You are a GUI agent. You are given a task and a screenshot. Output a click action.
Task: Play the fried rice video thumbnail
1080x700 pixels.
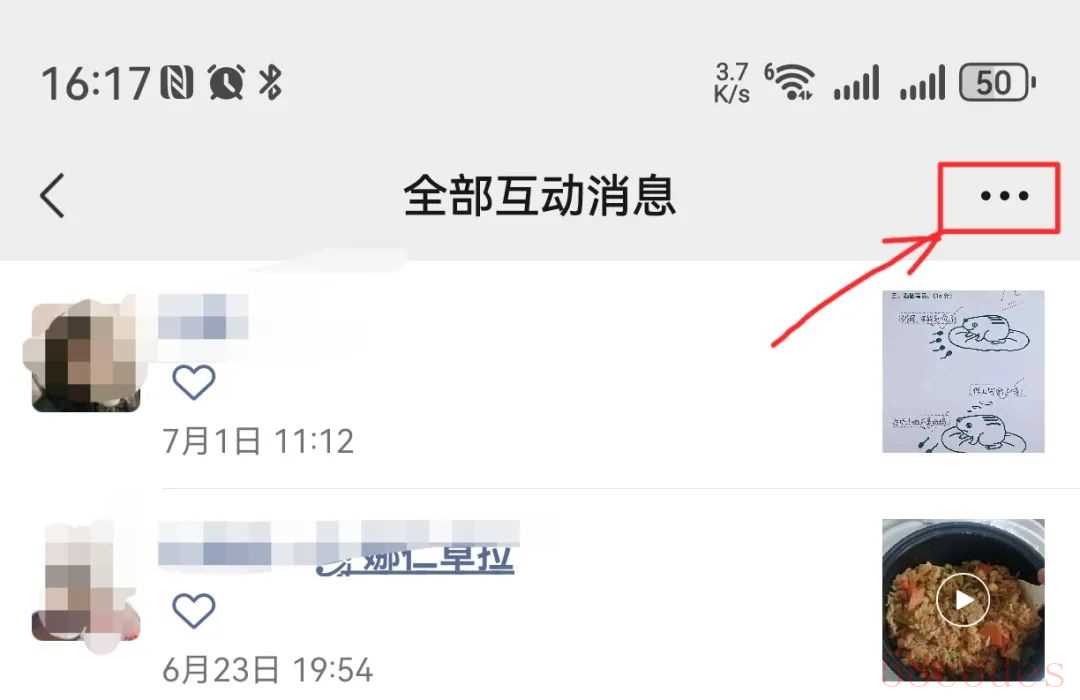coord(963,599)
